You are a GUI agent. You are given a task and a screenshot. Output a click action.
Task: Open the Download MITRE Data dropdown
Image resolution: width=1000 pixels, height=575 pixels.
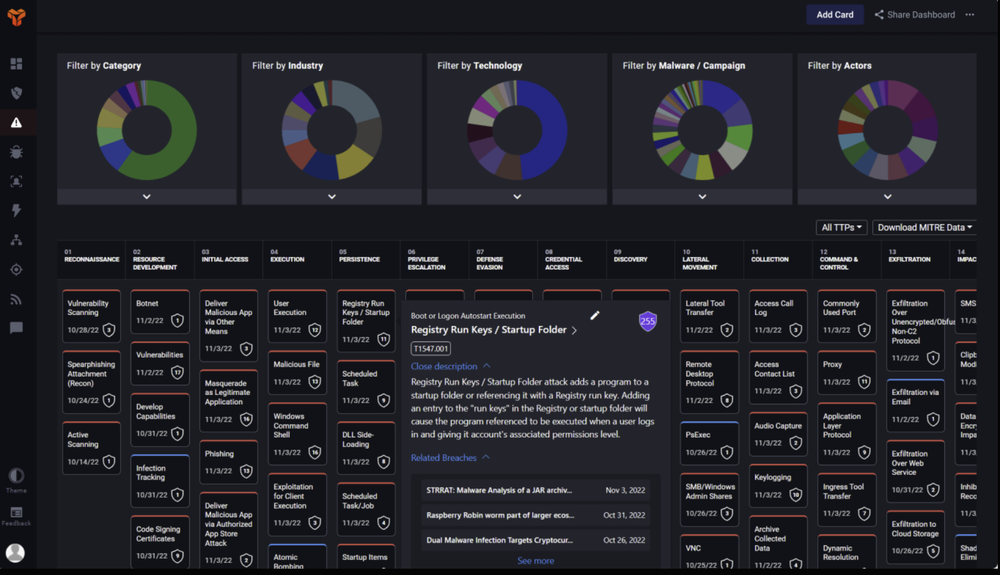924,228
